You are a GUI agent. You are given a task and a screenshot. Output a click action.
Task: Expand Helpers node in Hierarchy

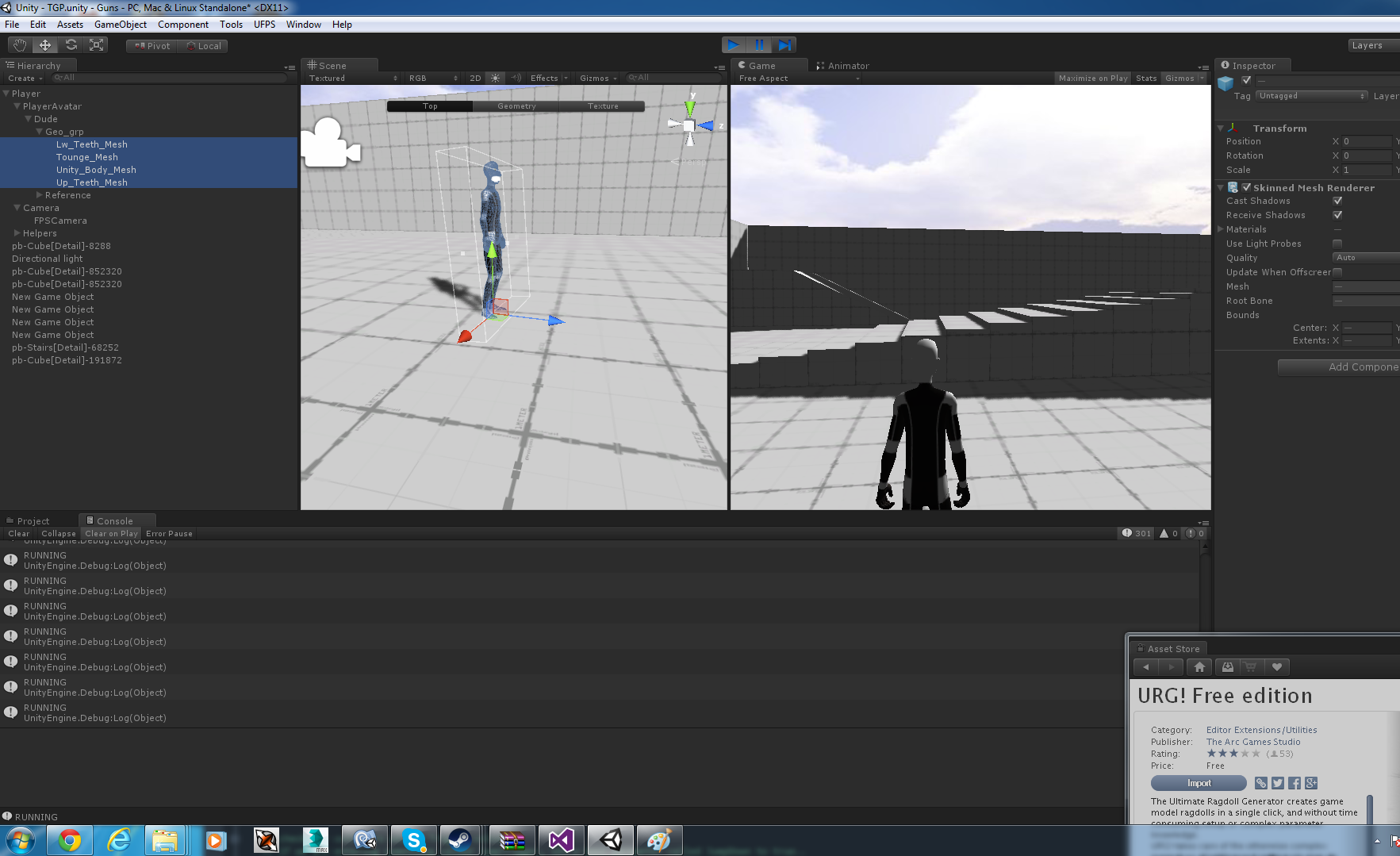point(17,232)
